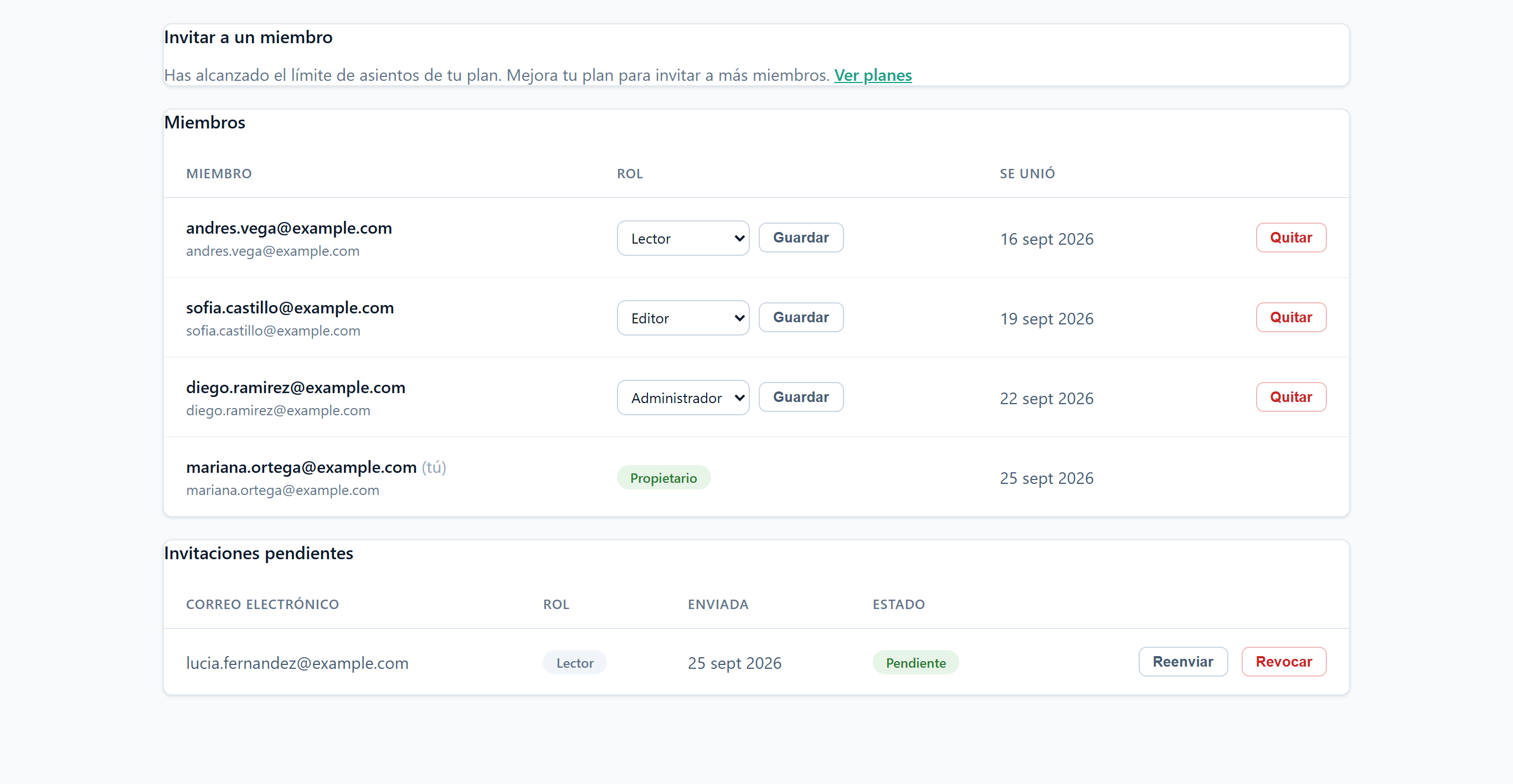Click the Miembros section heading
Viewport: 1513px width, 784px height.
[204, 122]
